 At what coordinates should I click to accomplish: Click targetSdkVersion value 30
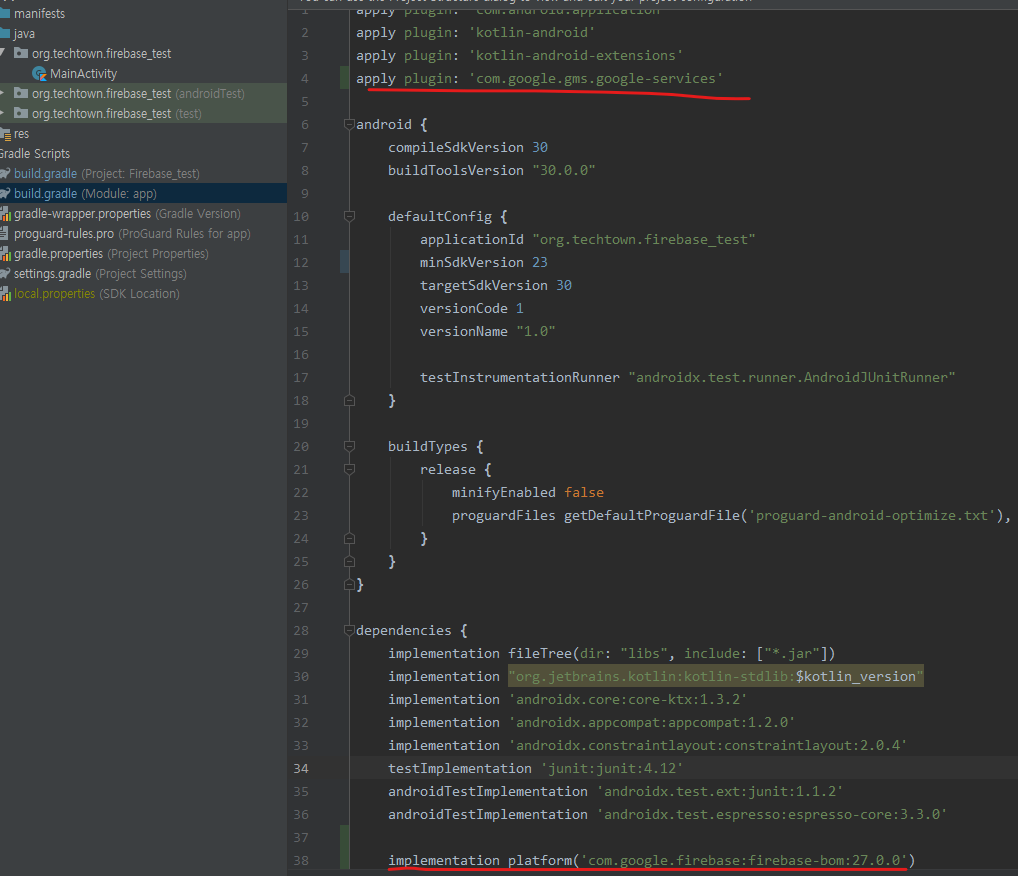tap(564, 285)
